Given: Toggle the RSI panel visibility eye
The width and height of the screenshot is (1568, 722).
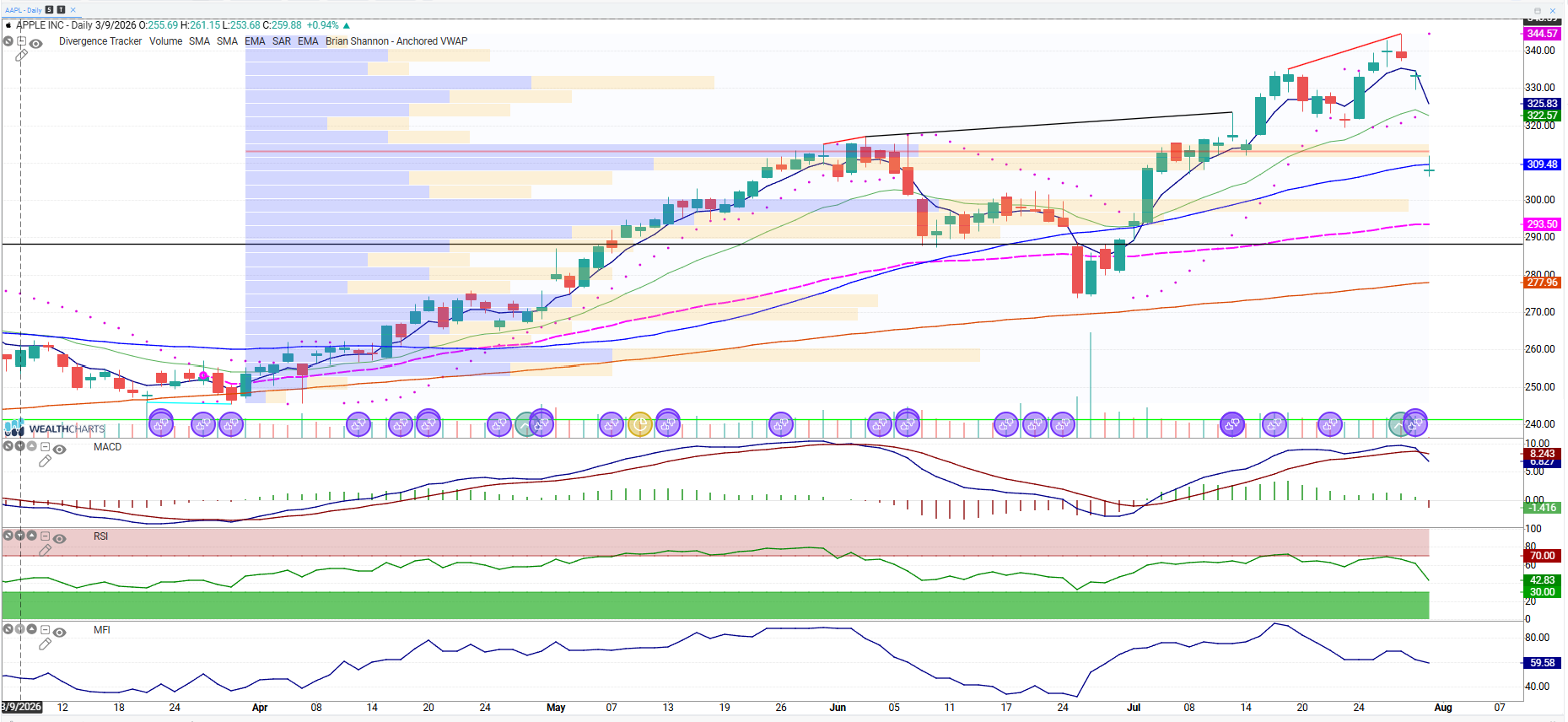Looking at the screenshot, I should (59, 539).
